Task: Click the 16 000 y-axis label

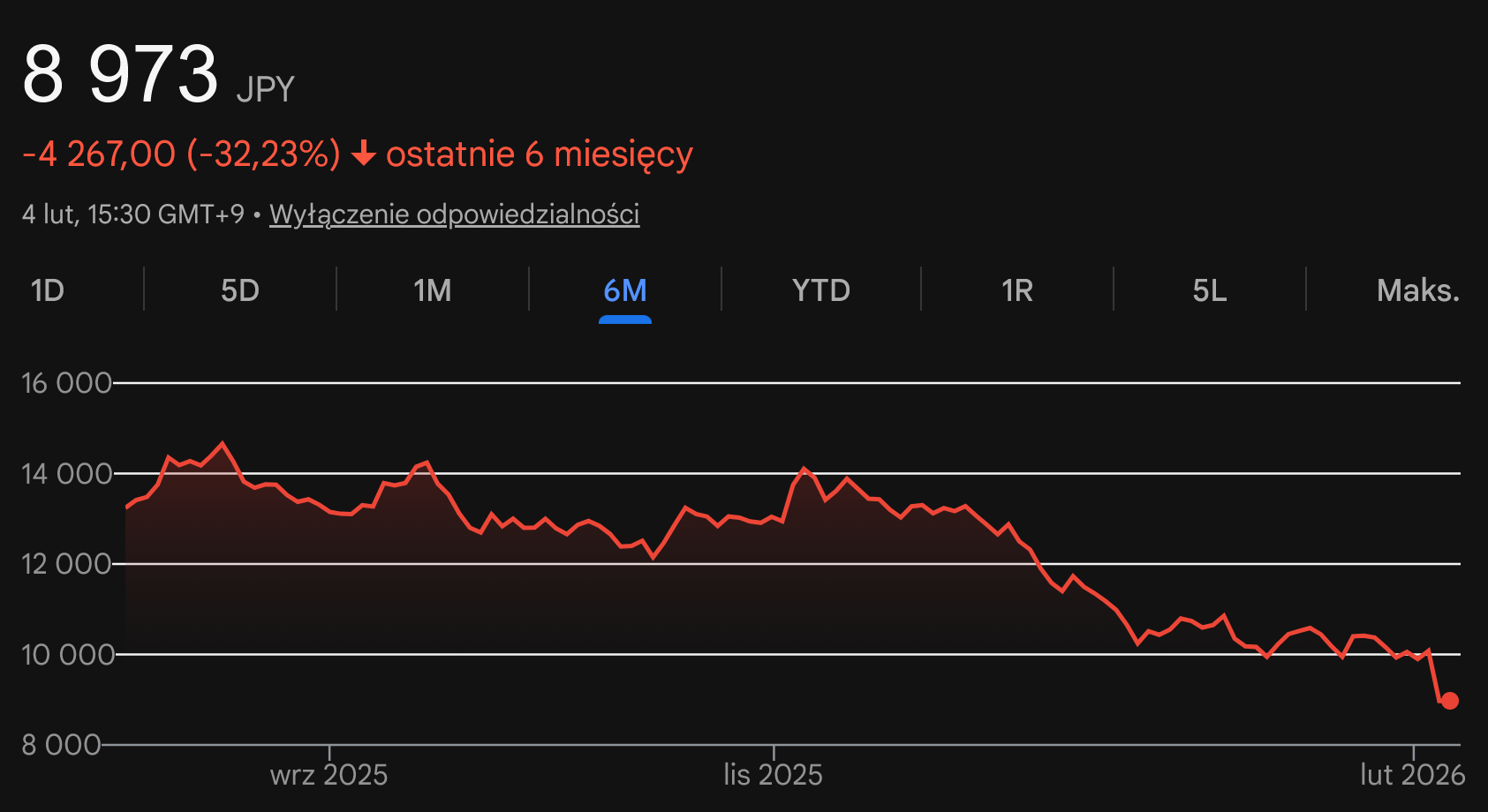Action: [x=66, y=383]
